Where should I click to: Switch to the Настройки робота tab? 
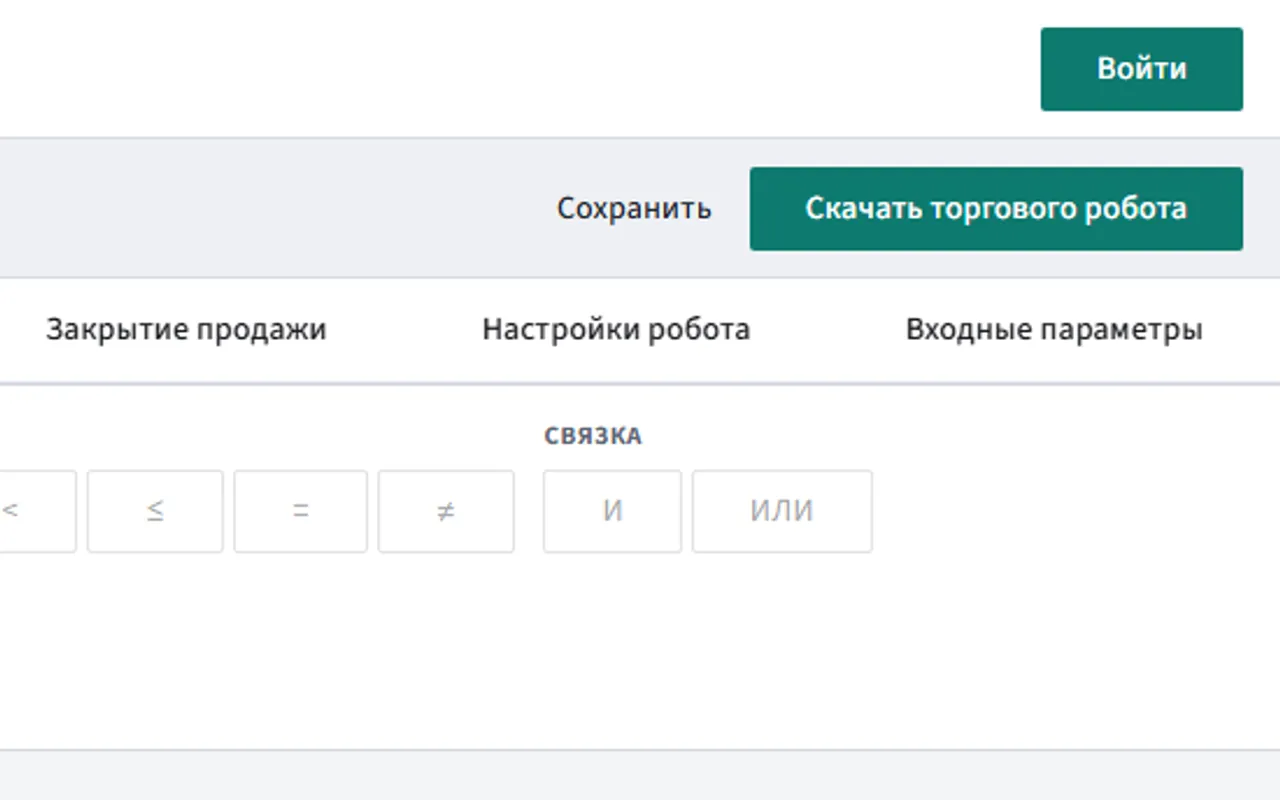click(x=616, y=330)
